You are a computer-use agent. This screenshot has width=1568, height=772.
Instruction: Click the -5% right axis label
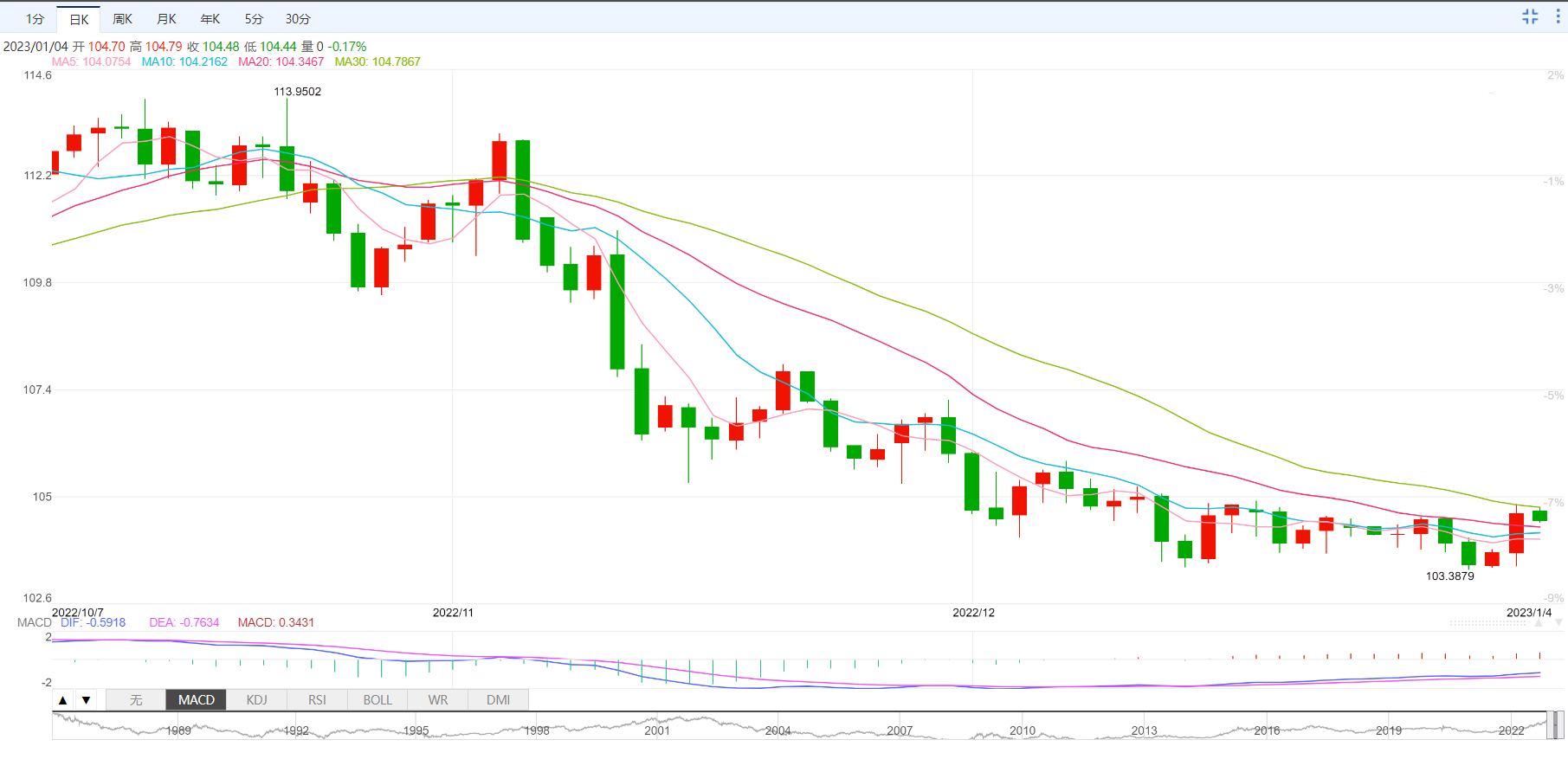[x=1554, y=396]
